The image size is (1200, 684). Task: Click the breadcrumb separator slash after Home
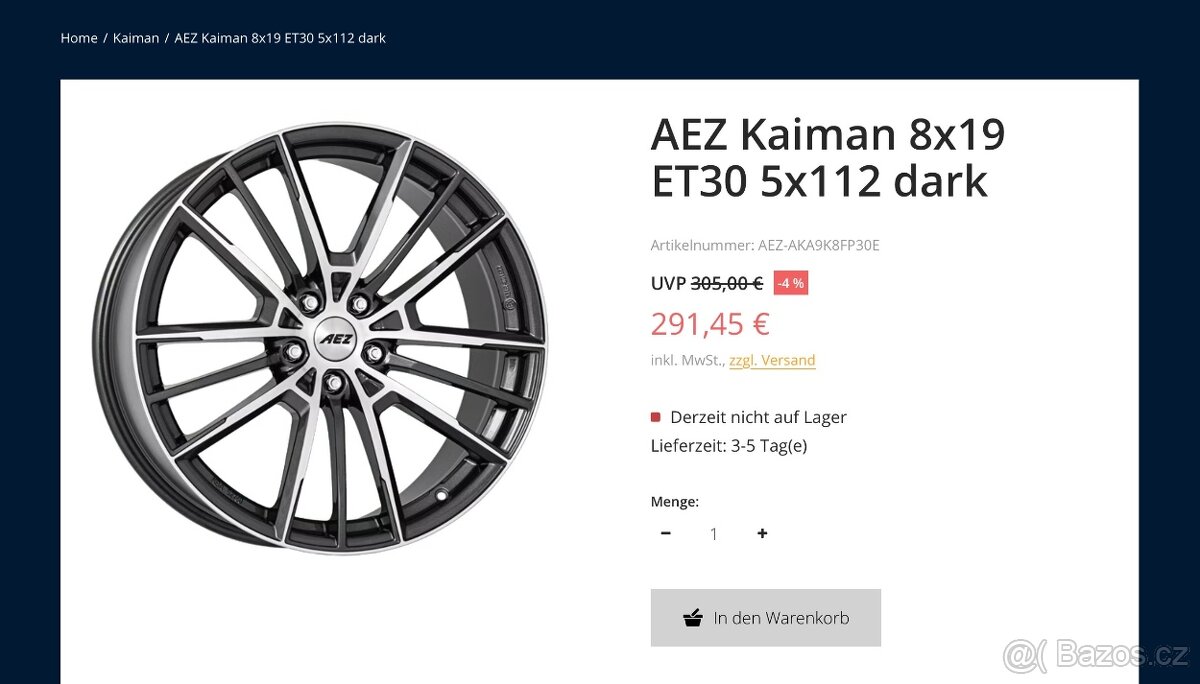click(104, 37)
